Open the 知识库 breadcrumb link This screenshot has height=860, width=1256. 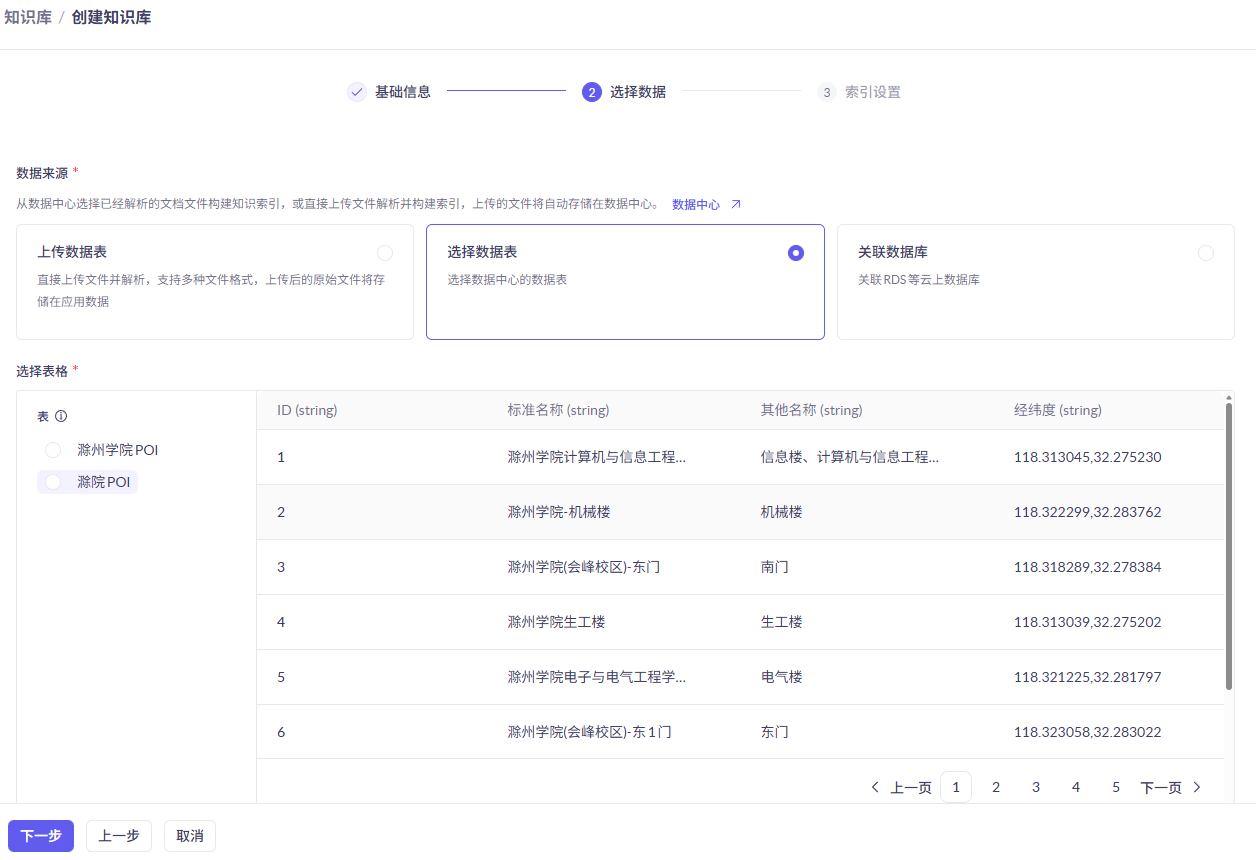pos(29,16)
